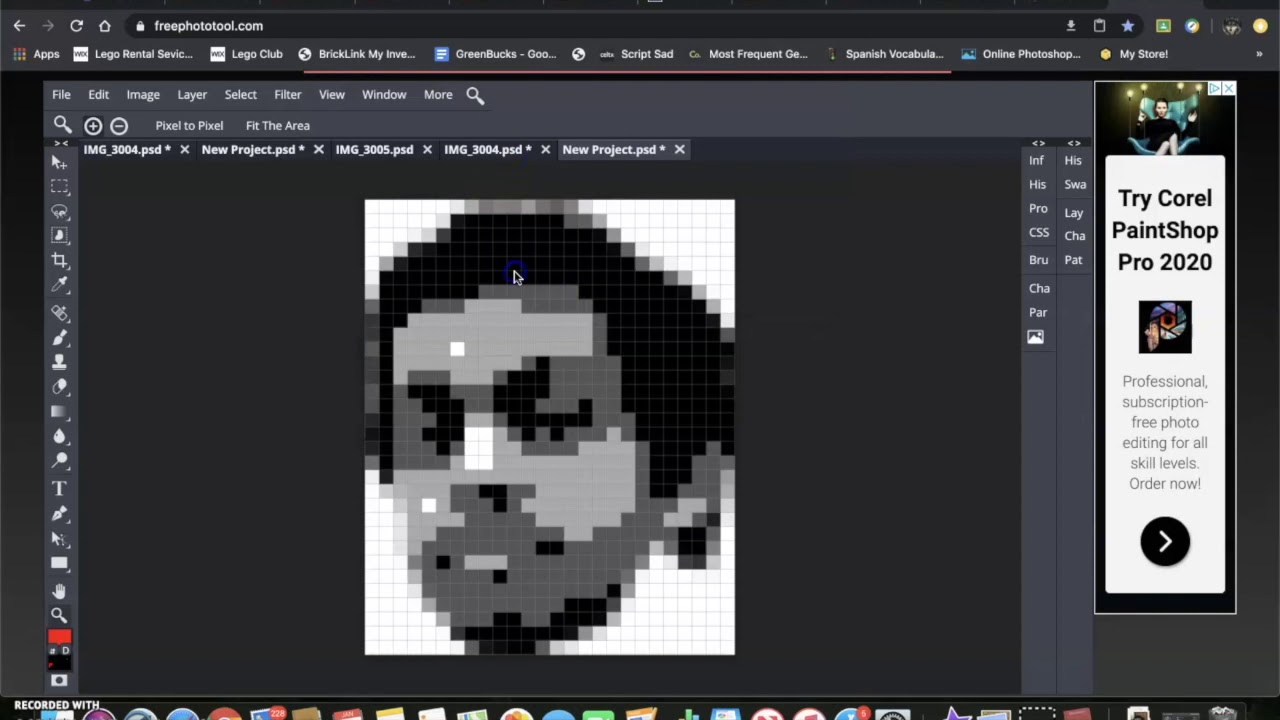The image size is (1280, 720).
Task: Click the zoom-in plus icon
Action: [x=93, y=125]
